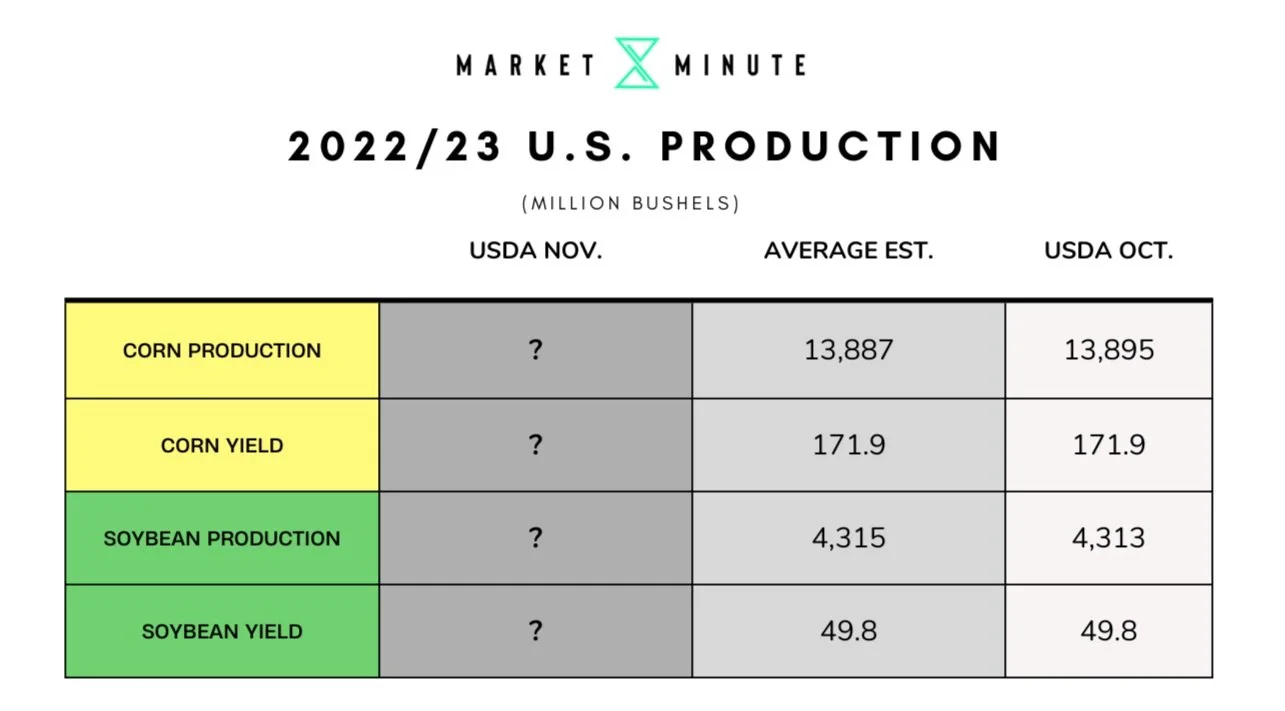Image resolution: width=1285 pixels, height=711 pixels.
Task: Click the word MINUTE in header
Action: 741,66
